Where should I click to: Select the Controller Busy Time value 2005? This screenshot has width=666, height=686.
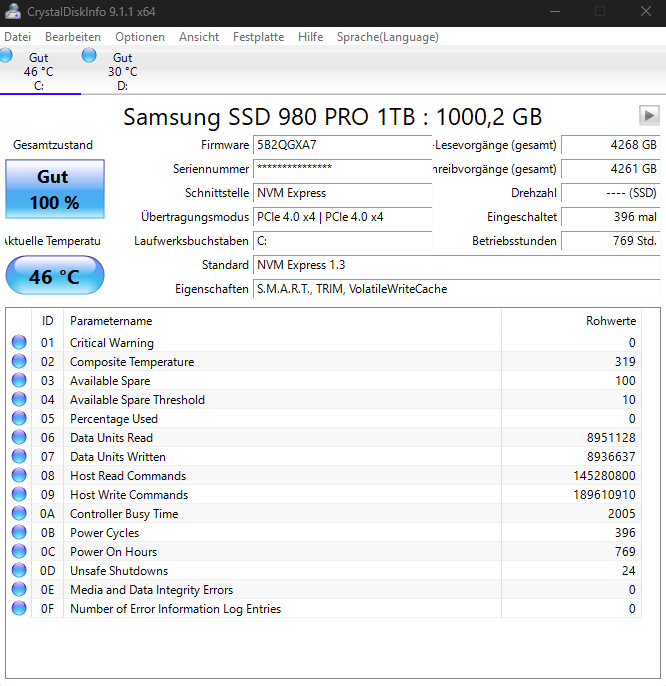(x=621, y=514)
